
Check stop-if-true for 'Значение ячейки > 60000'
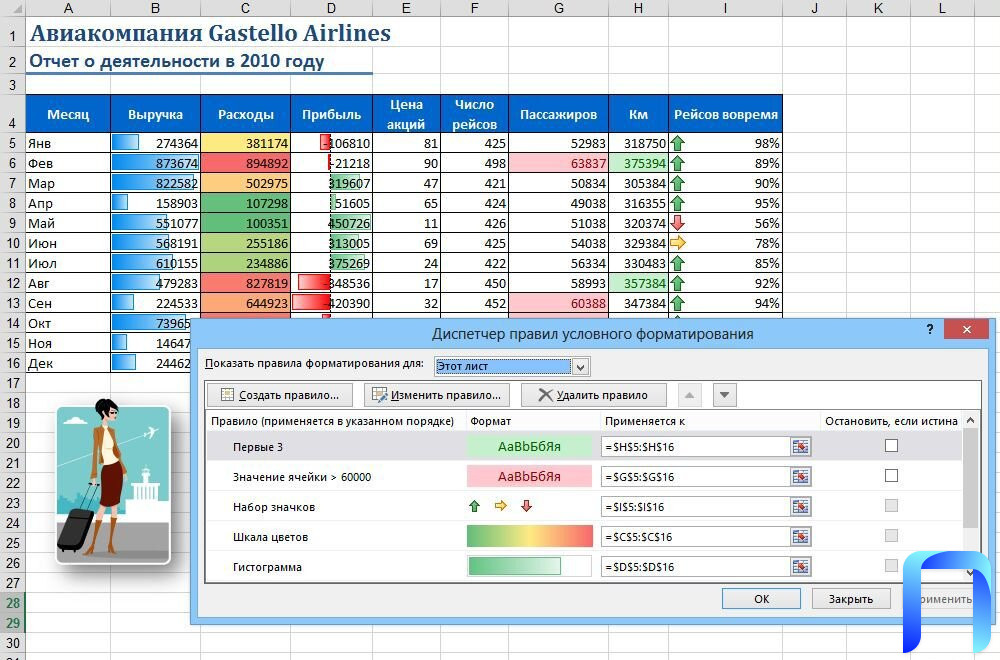(x=891, y=476)
